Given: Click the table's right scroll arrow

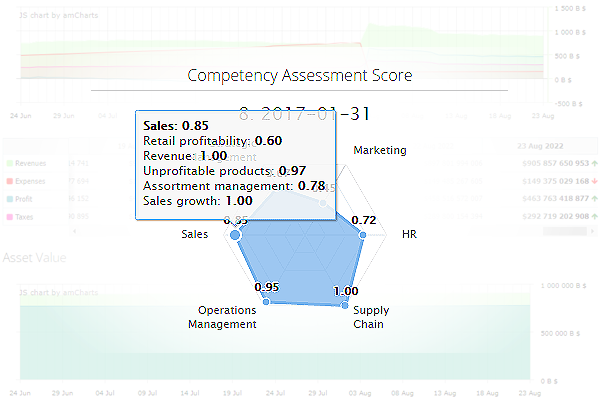Looking at the screenshot, I should click(592, 231).
